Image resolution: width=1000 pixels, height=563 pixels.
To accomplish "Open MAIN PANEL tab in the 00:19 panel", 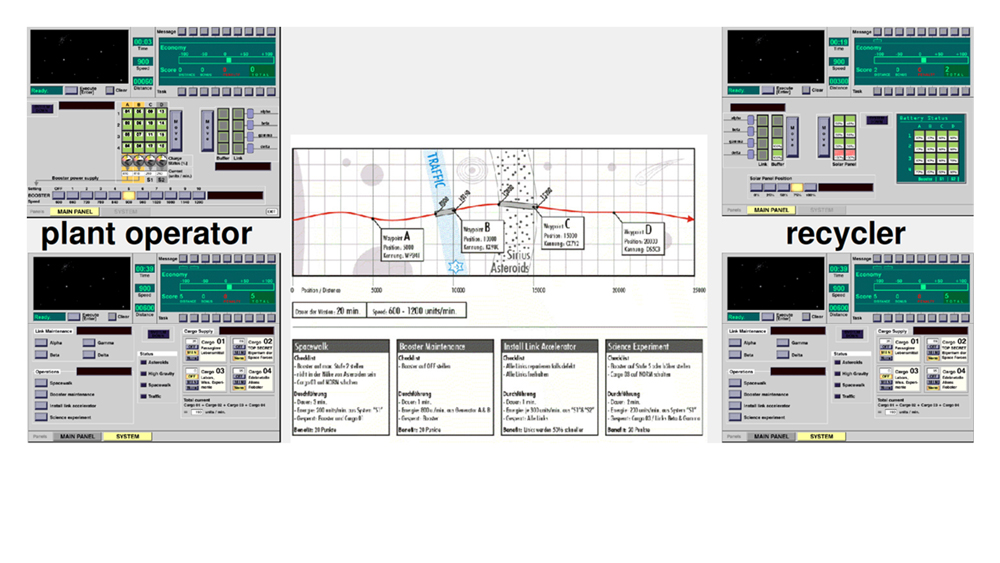I will click(773, 210).
